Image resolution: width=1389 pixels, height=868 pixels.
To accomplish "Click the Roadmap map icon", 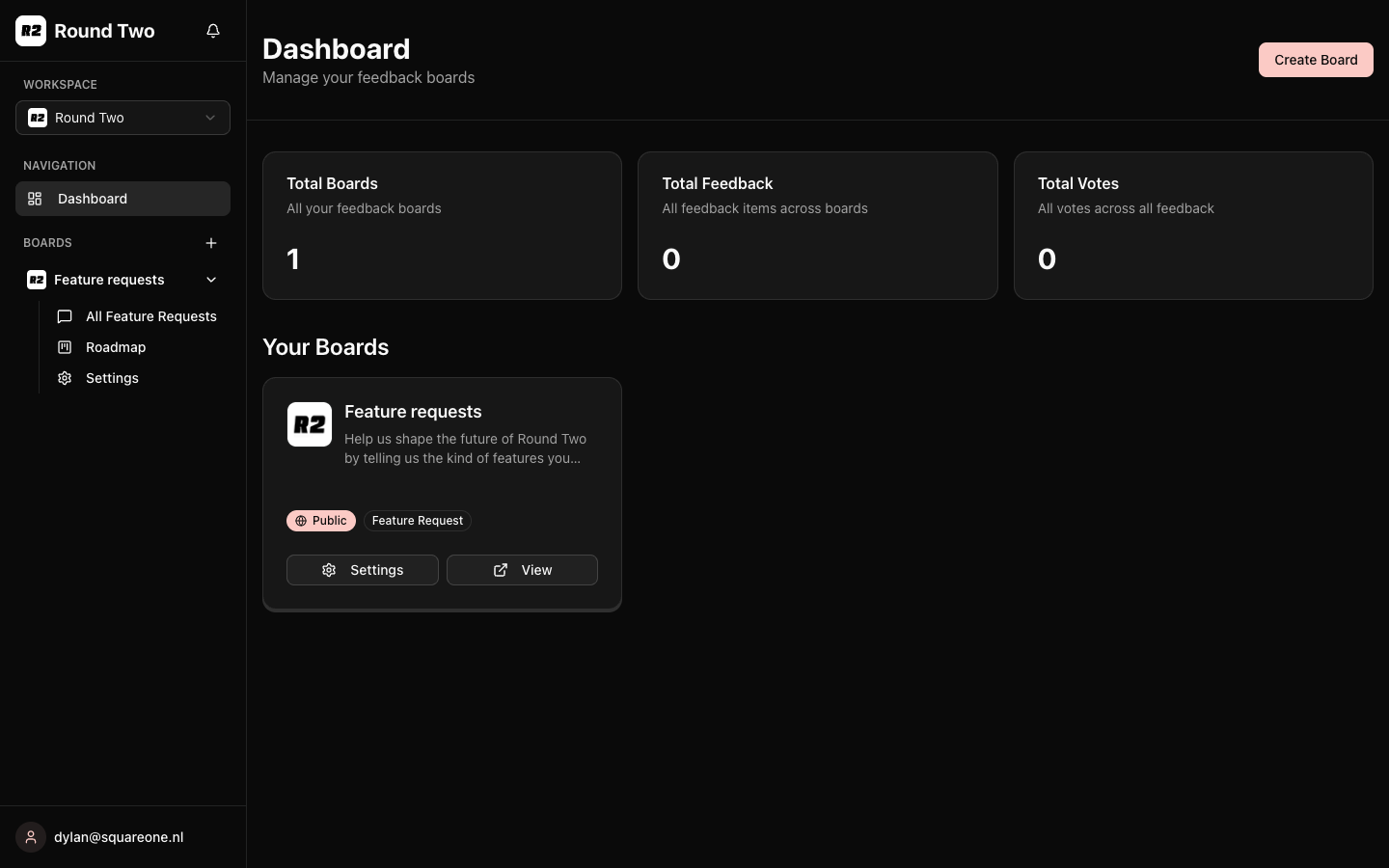I will (x=64, y=347).
